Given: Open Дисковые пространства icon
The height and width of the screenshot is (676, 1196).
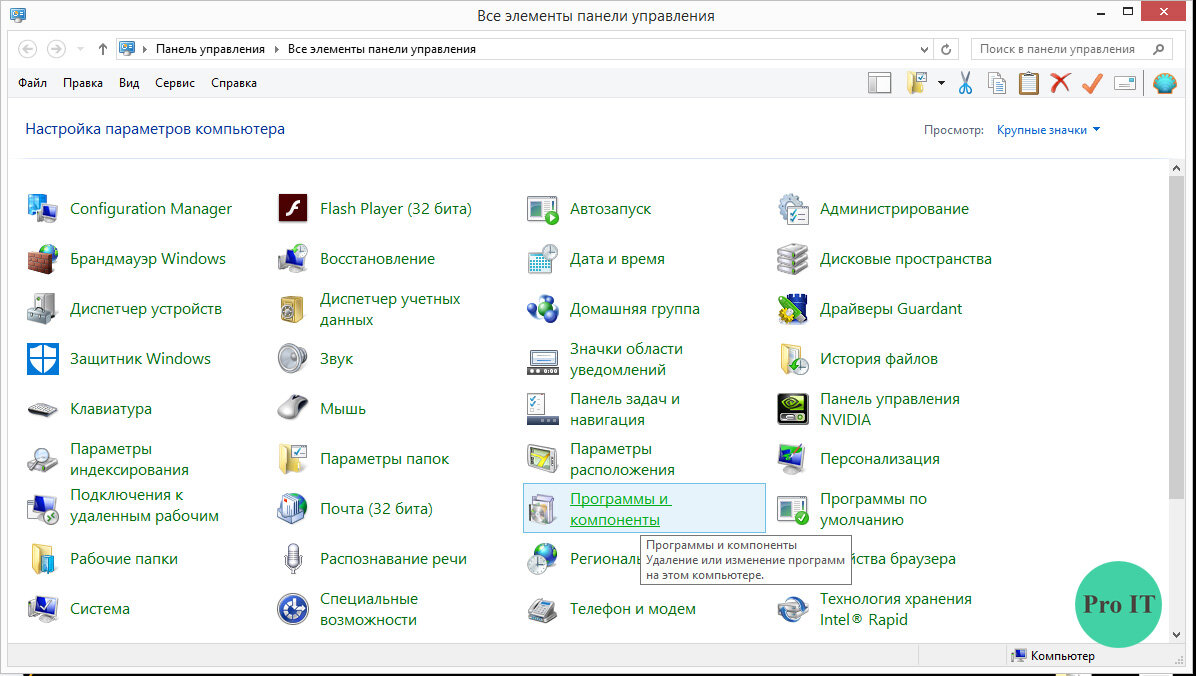Looking at the screenshot, I should tap(793, 259).
